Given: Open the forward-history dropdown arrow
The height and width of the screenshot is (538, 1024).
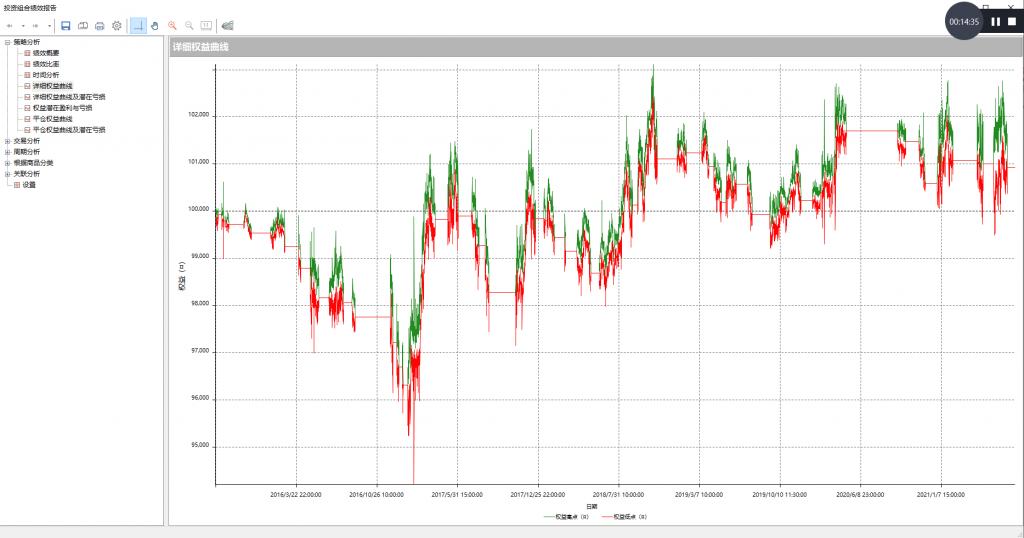Looking at the screenshot, I should click(49, 26).
